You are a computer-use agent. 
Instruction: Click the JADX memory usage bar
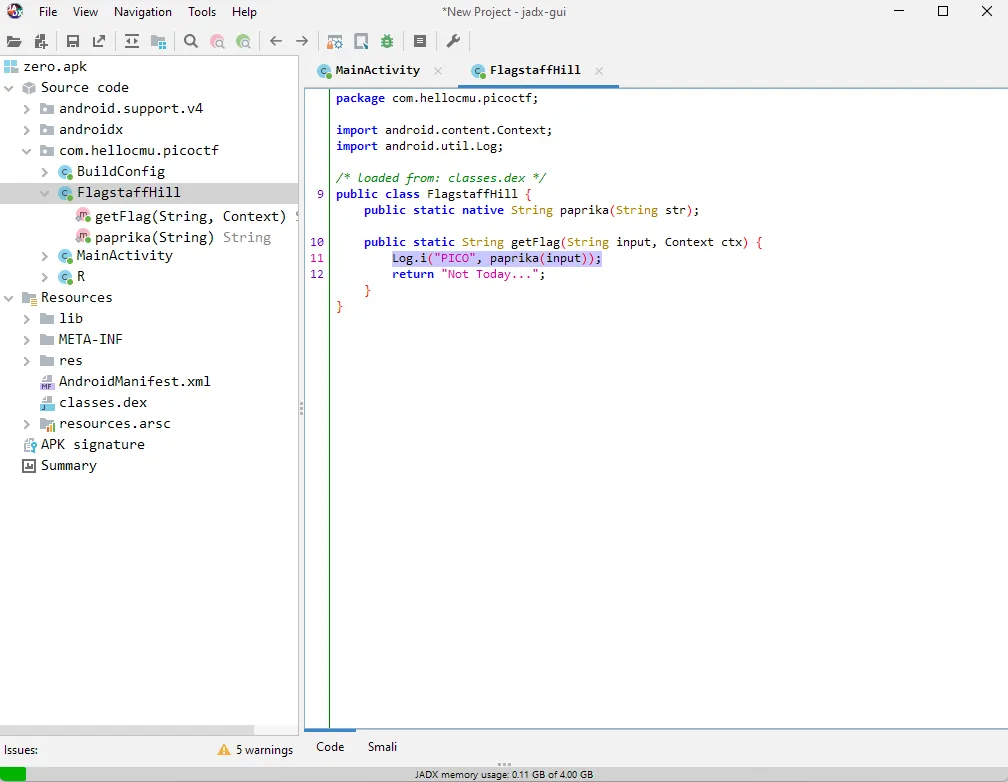pos(504,774)
